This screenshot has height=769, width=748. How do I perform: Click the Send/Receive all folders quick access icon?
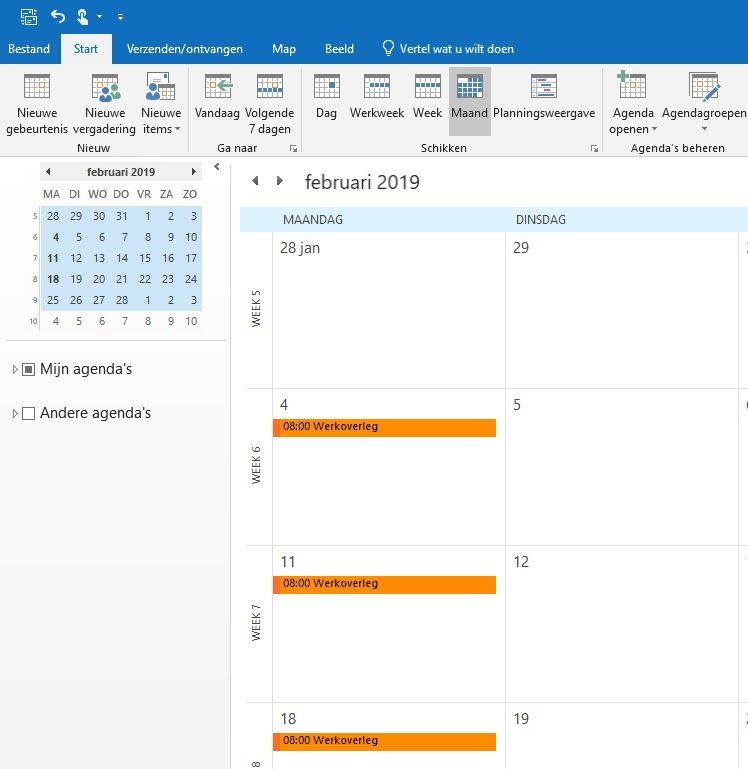(x=29, y=17)
